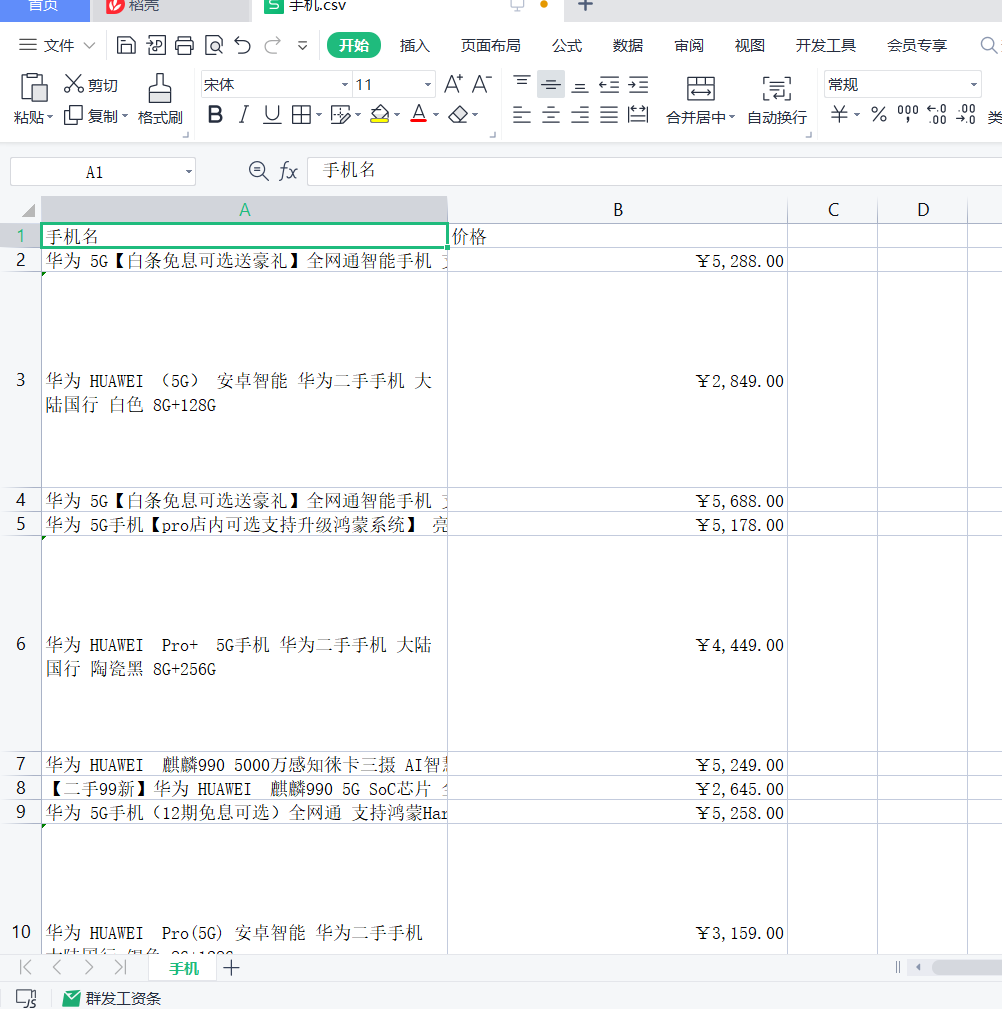Click the Print icon in quick toolbar
This screenshot has width=1002, height=1009.
(x=184, y=45)
